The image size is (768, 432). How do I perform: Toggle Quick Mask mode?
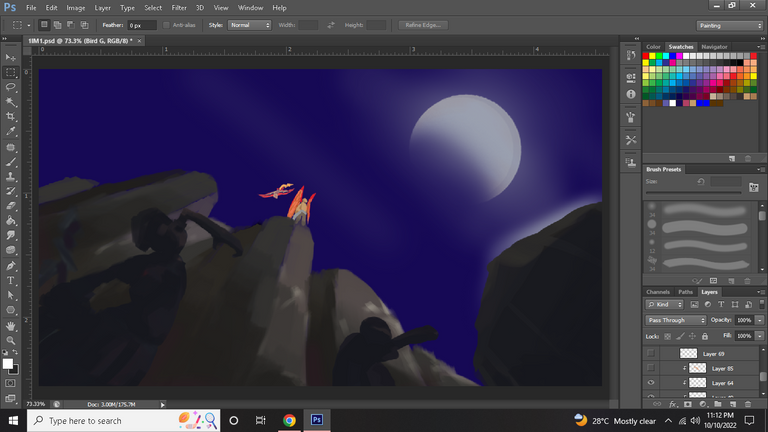(10, 383)
